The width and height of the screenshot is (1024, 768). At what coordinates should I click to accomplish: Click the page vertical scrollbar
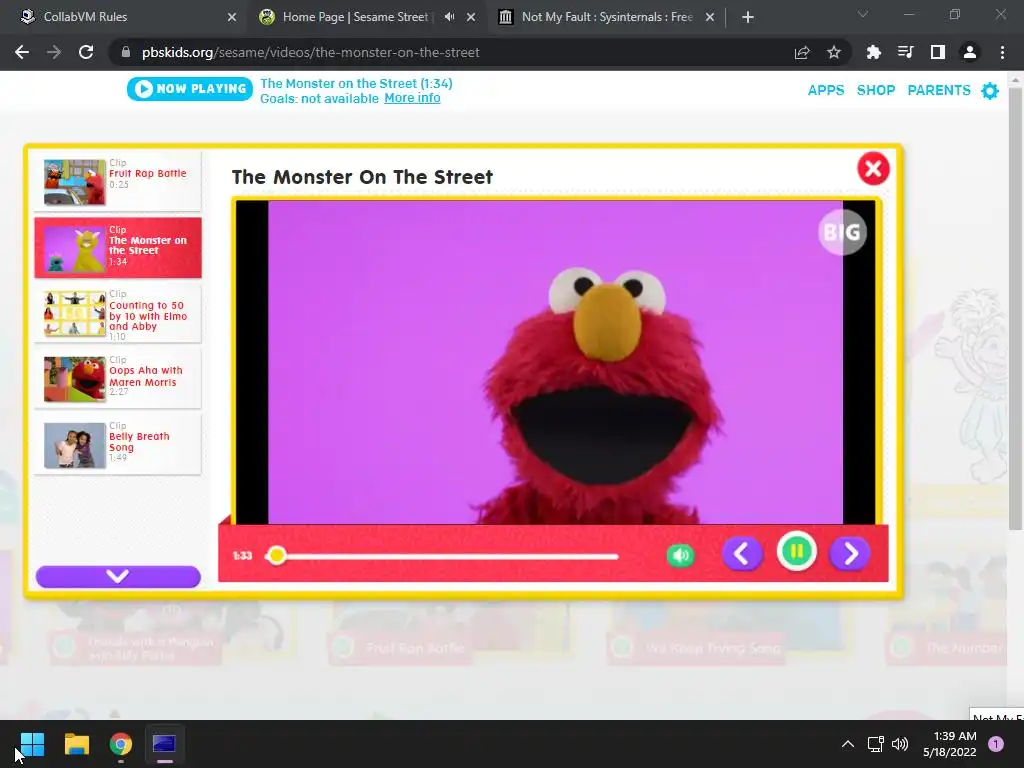1015,307
